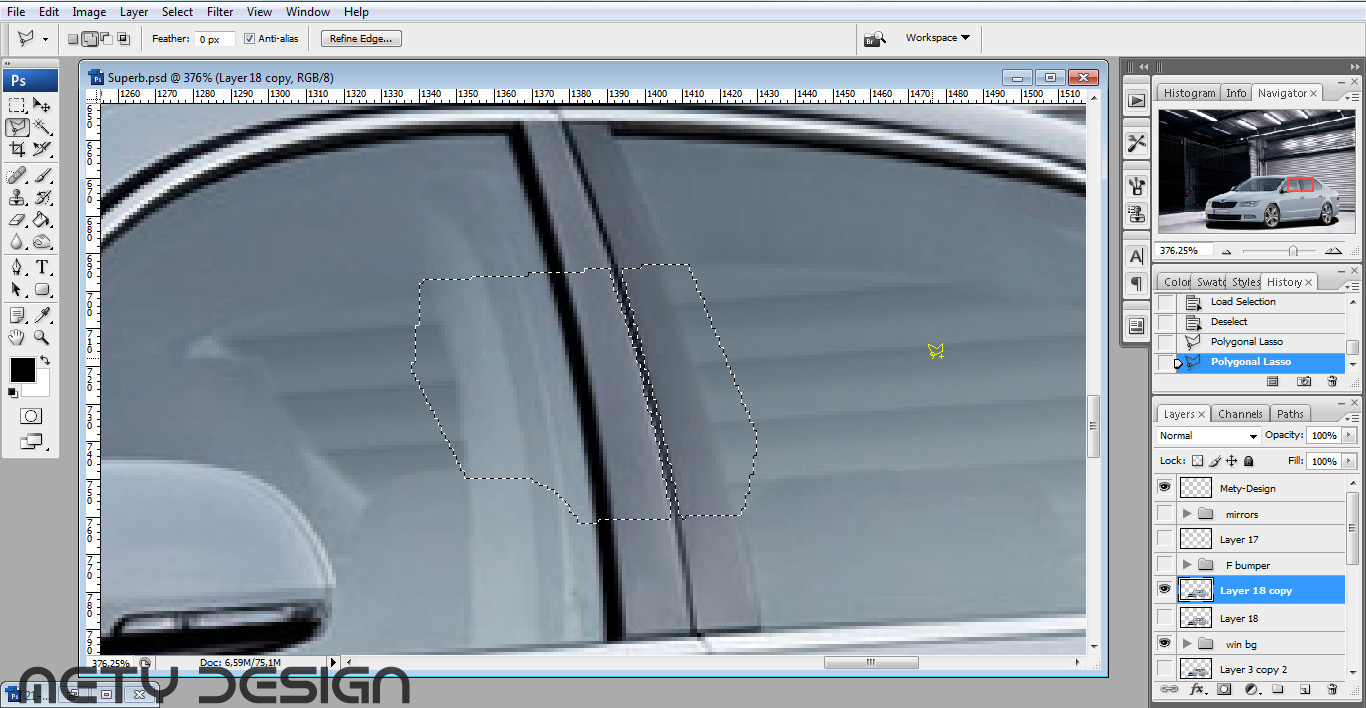Show Layer 17

pyautogui.click(x=1164, y=539)
